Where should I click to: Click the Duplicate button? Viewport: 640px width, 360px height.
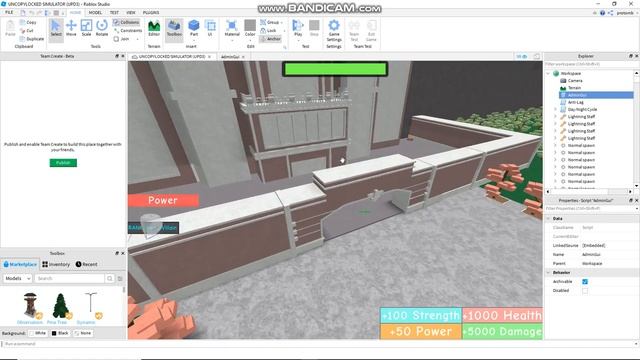tap(31, 39)
